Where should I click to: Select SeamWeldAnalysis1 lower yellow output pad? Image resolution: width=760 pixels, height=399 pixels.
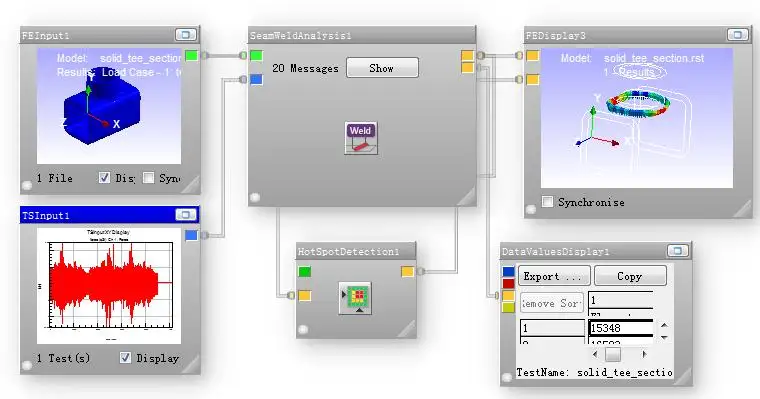click(467, 68)
